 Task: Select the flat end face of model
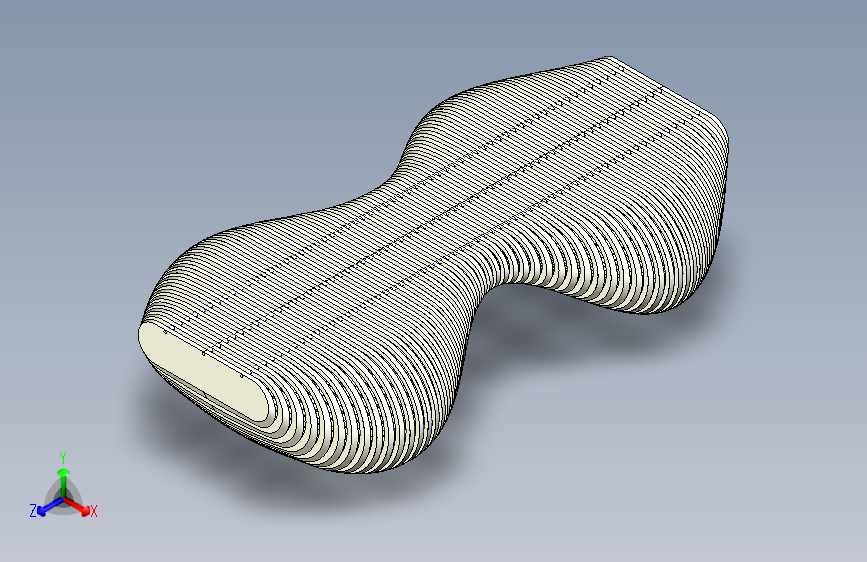click(x=203, y=372)
